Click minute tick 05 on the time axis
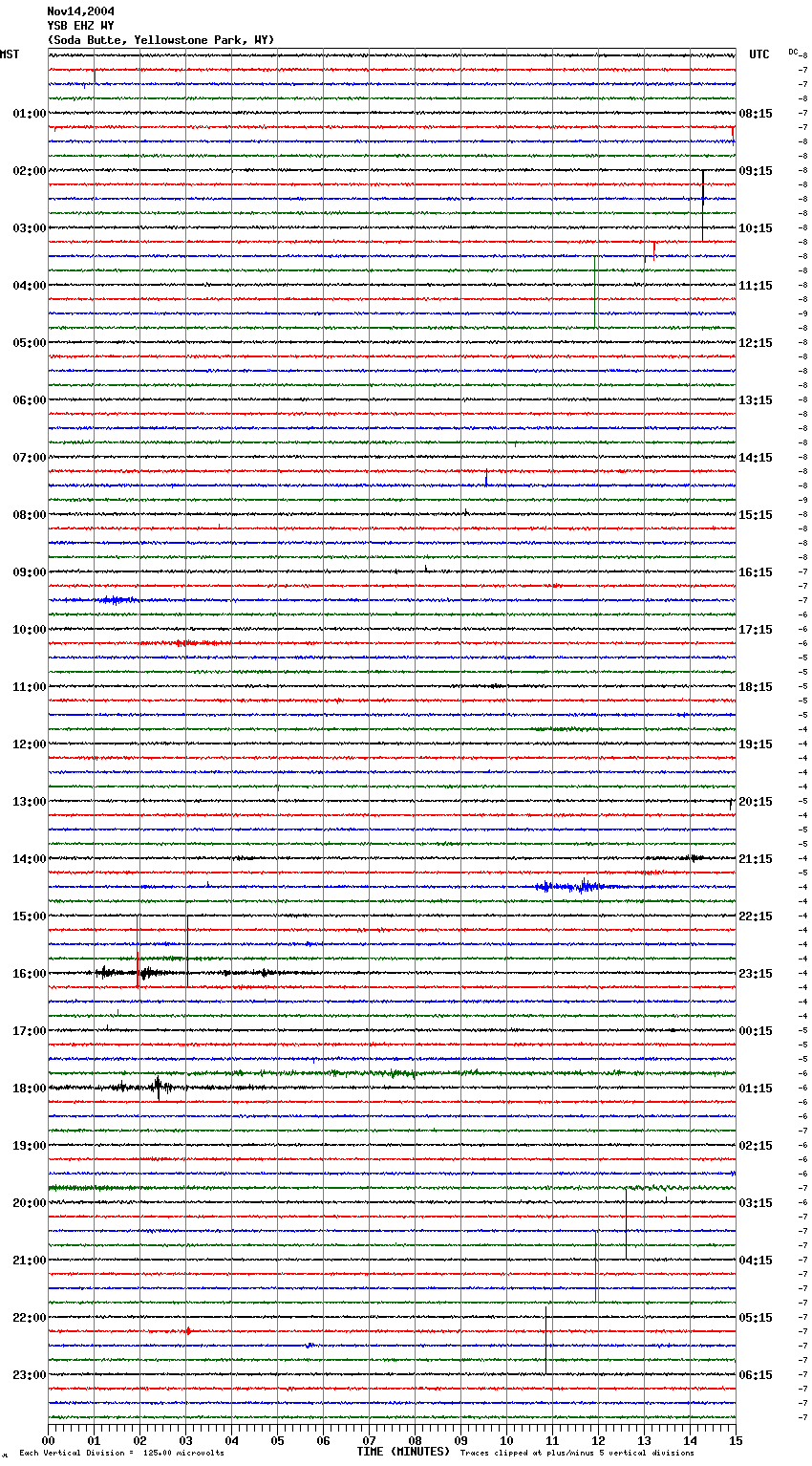 coord(277,1439)
